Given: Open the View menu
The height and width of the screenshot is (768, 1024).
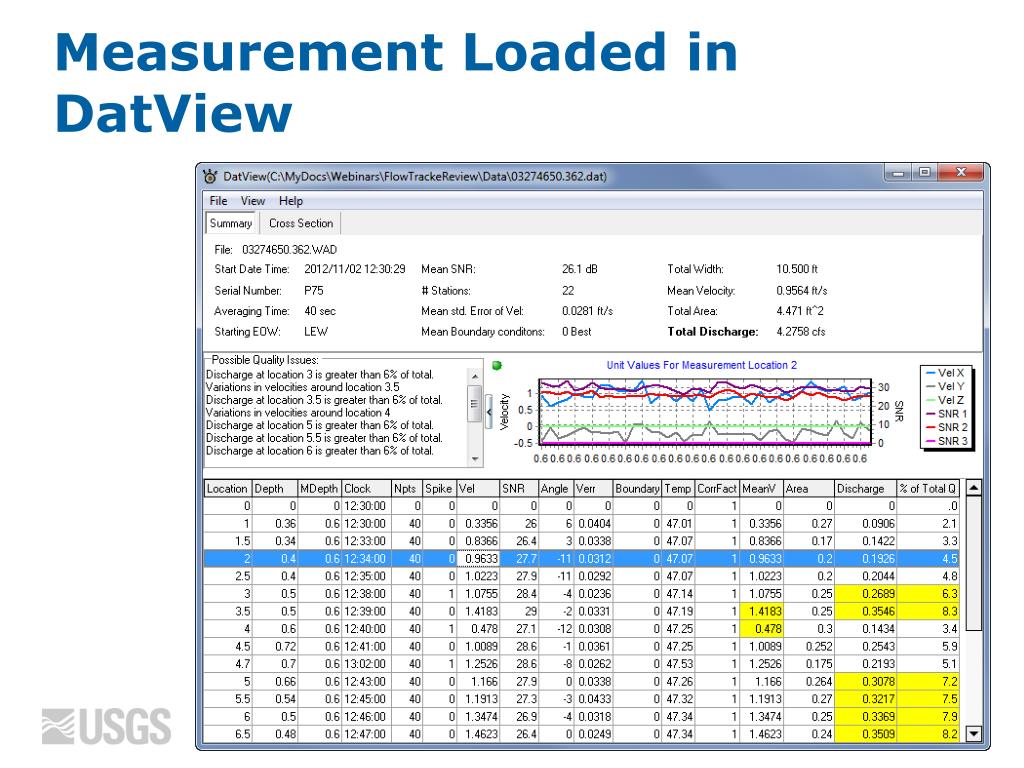Looking at the screenshot, I should 252,201.
